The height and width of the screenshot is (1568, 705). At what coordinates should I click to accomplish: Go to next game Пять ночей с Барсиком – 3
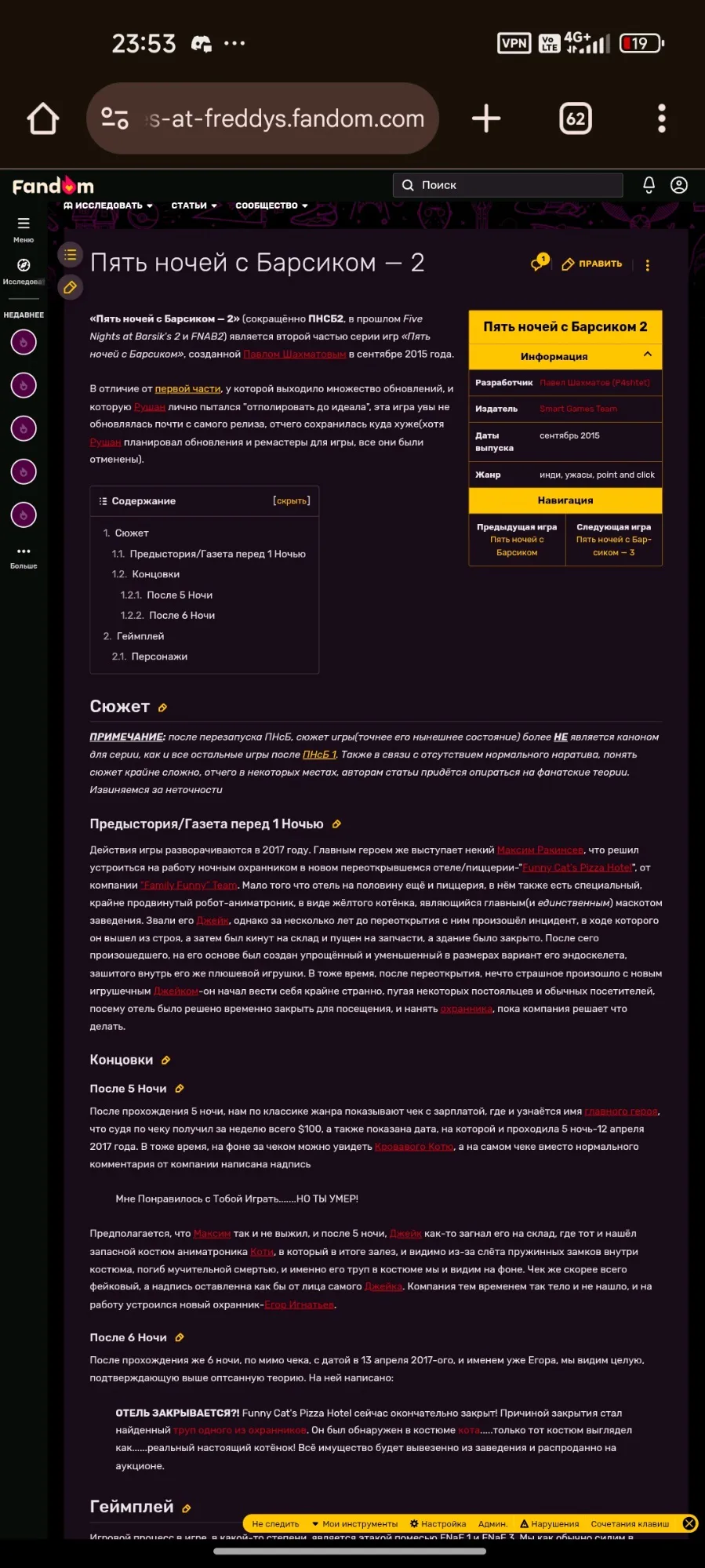[614, 546]
